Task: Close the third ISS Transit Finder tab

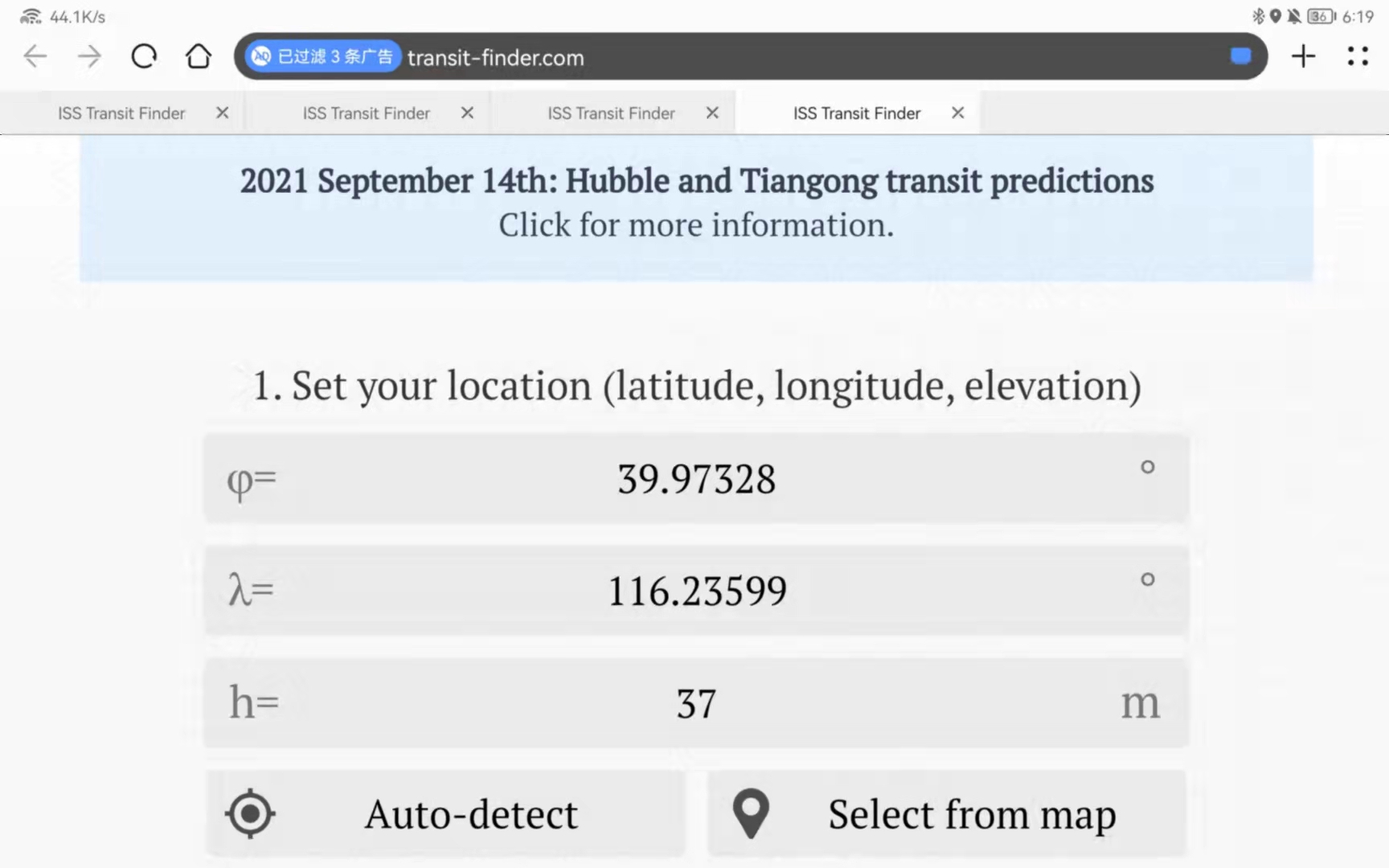Action: pyautogui.click(x=712, y=113)
